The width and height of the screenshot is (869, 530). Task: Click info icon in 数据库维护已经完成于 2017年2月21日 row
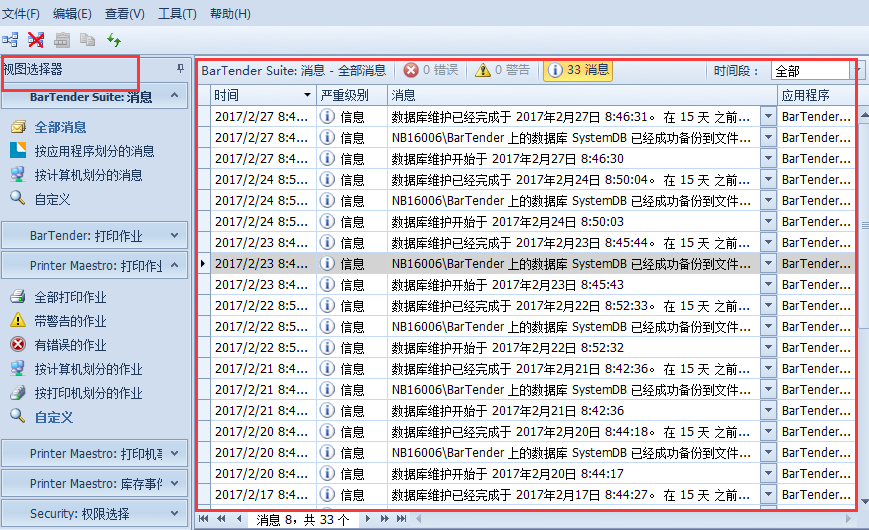click(x=328, y=369)
